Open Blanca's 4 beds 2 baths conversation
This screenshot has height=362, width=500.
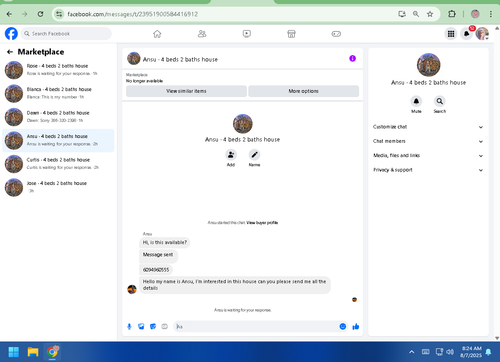click(58, 93)
